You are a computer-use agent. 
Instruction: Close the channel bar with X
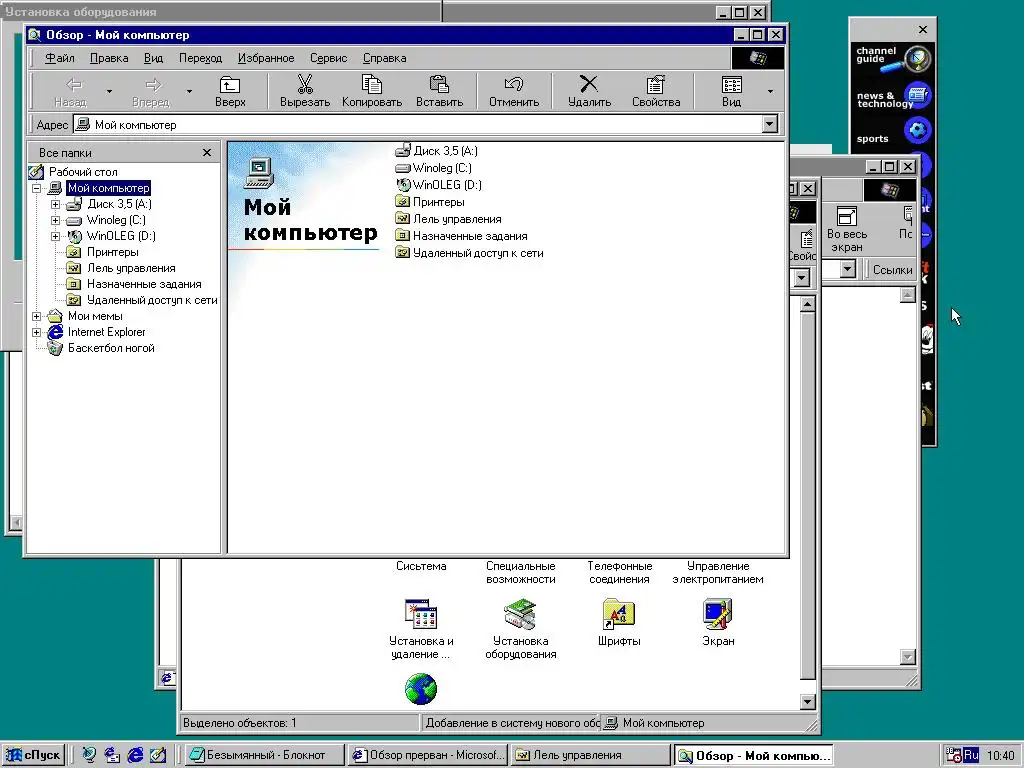pyautogui.click(x=923, y=29)
